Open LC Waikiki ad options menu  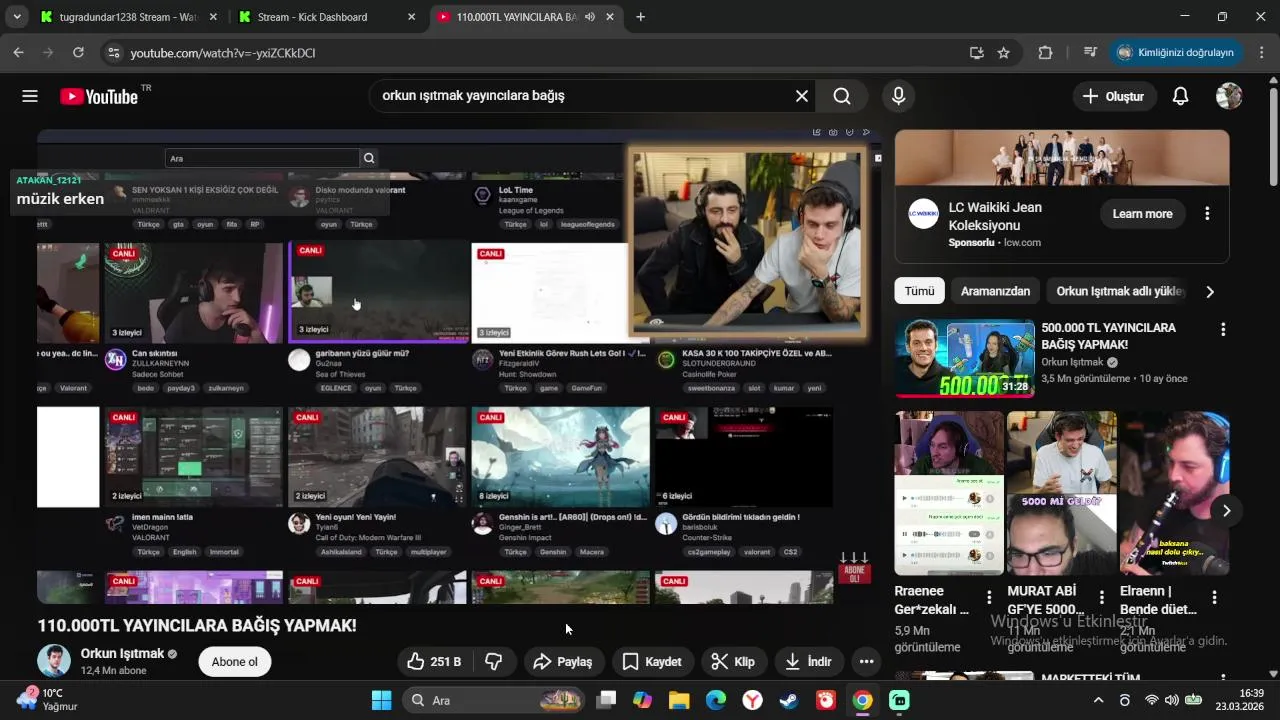pyautogui.click(x=1207, y=213)
